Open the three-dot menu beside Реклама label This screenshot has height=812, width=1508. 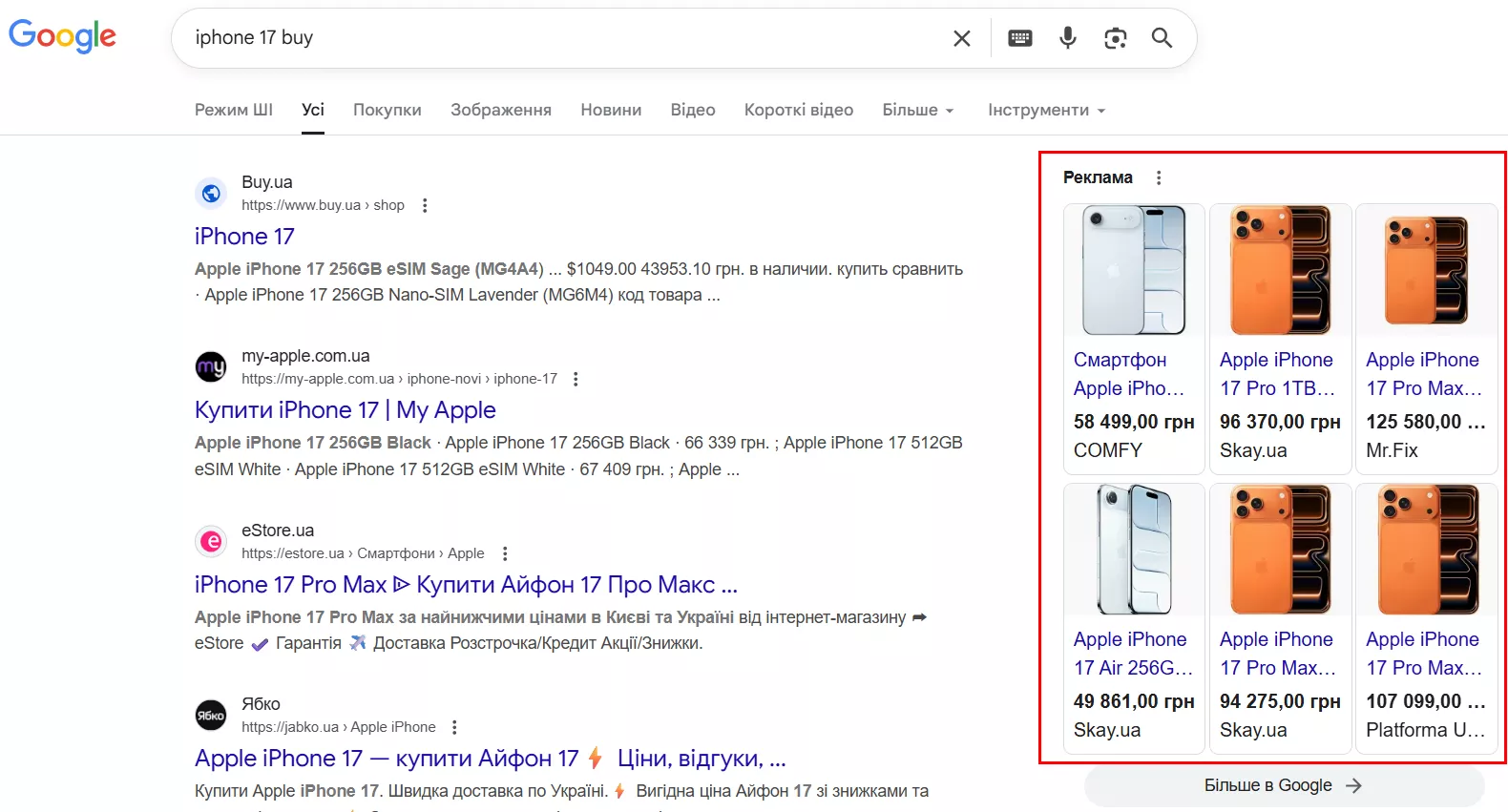(x=1159, y=177)
